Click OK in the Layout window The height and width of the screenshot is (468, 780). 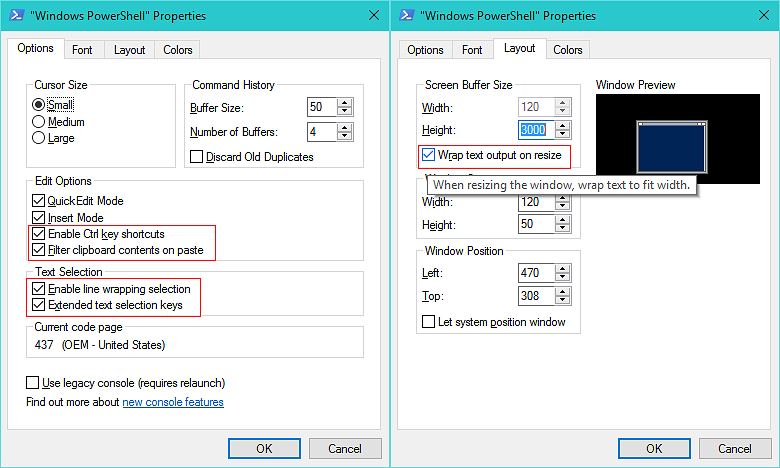(x=655, y=449)
